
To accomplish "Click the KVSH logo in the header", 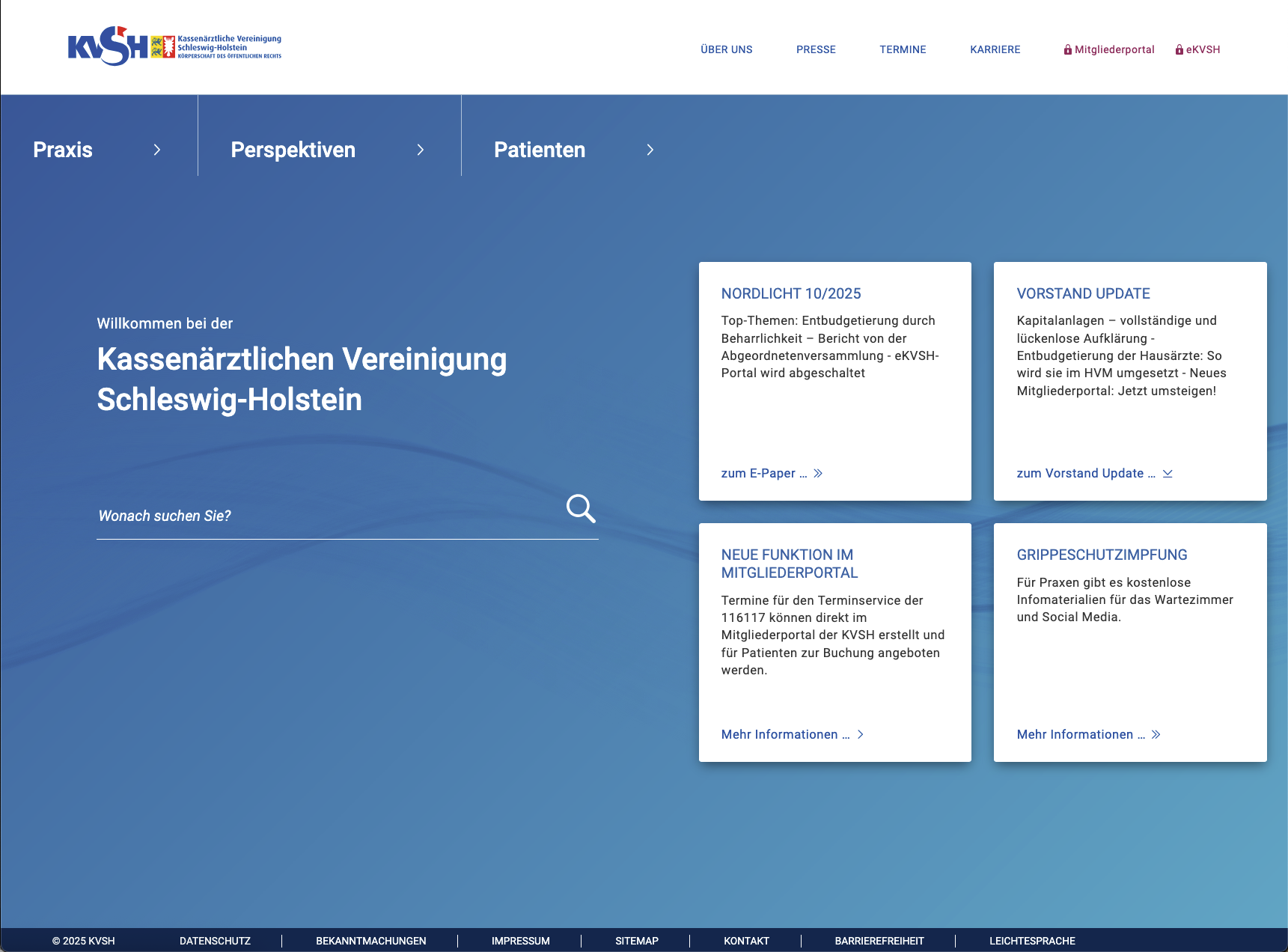I will tap(174, 46).
